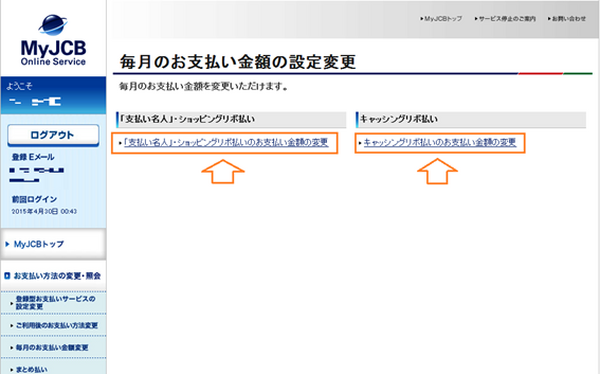Select ご利用後のお支払い方法変更 sidebar item
Viewport: 600px width, 374px height.
(54, 325)
